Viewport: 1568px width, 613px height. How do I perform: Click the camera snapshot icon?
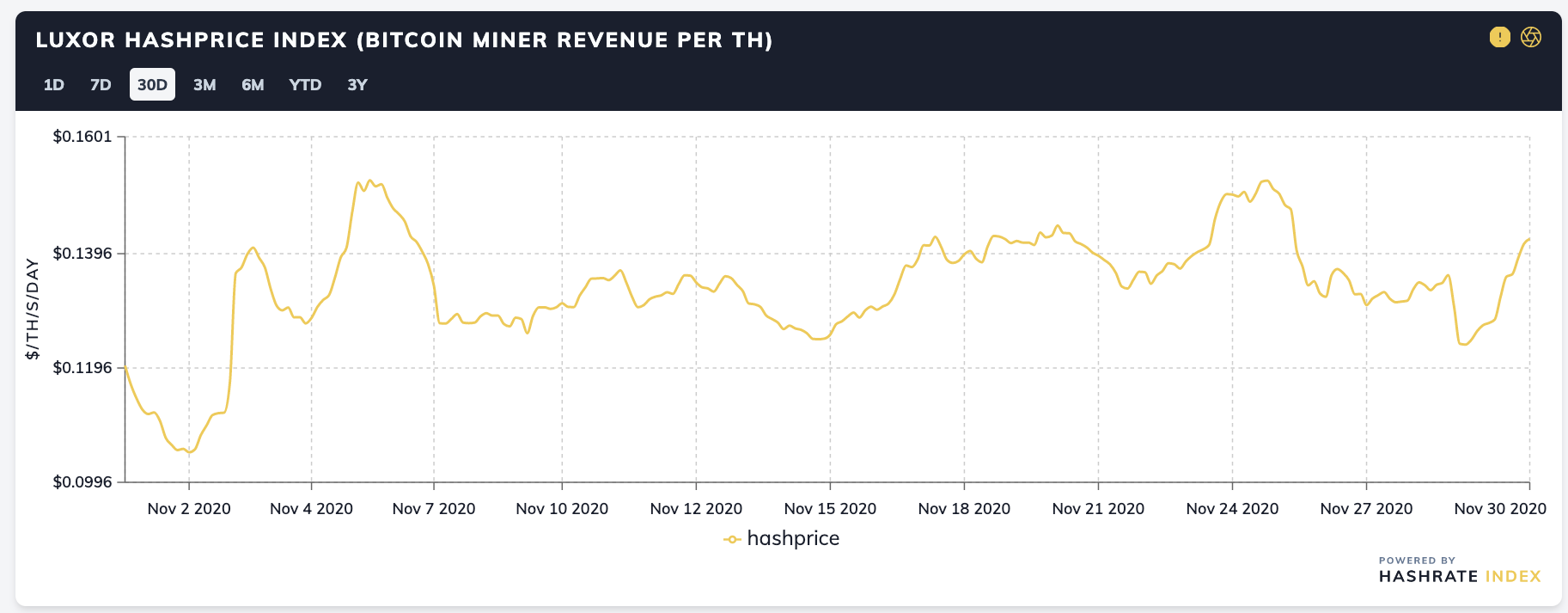pos(1531,37)
